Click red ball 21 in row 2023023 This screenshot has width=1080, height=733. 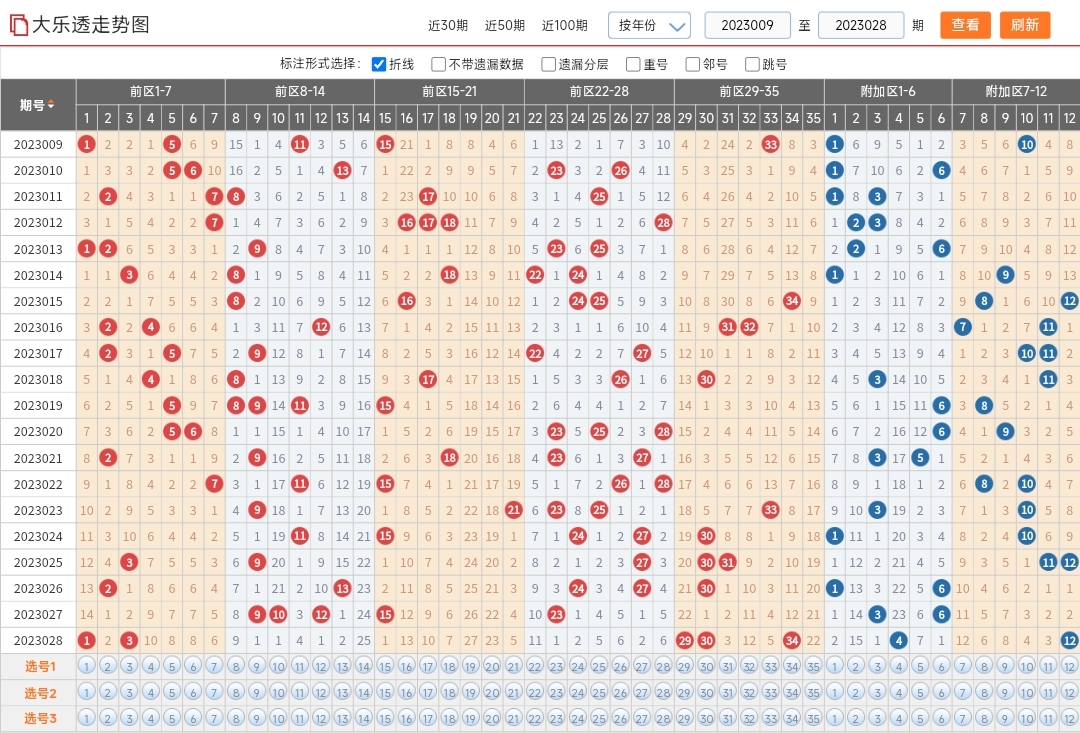coord(513,510)
